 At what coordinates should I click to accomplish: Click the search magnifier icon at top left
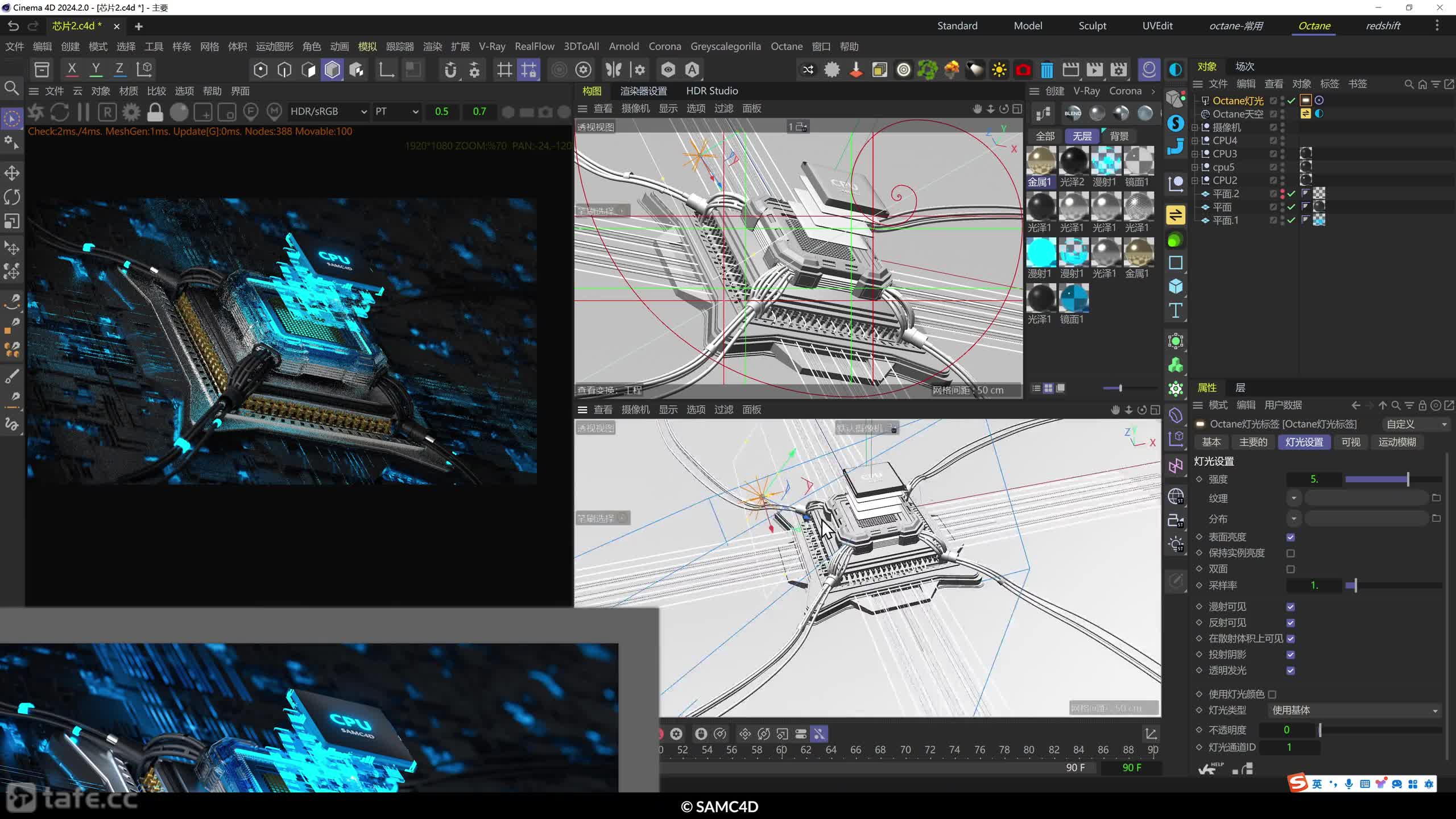(x=11, y=88)
